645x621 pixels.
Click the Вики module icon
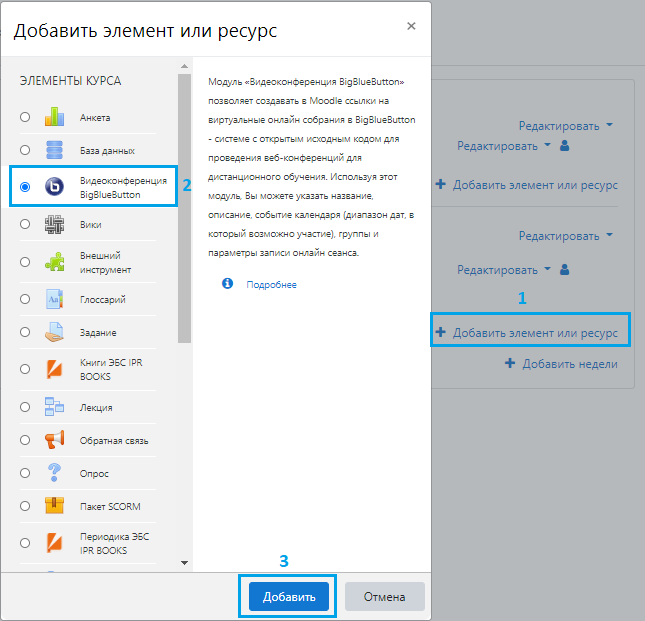point(54,225)
